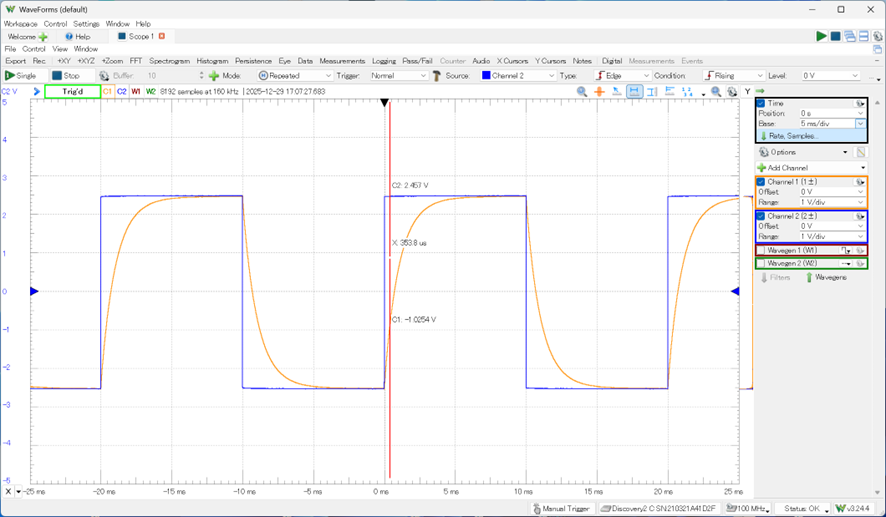Image resolution: width=886 pixels, height=517 pixels.
Task: Close the Scope 1 tab
Action: pos(162,36)
